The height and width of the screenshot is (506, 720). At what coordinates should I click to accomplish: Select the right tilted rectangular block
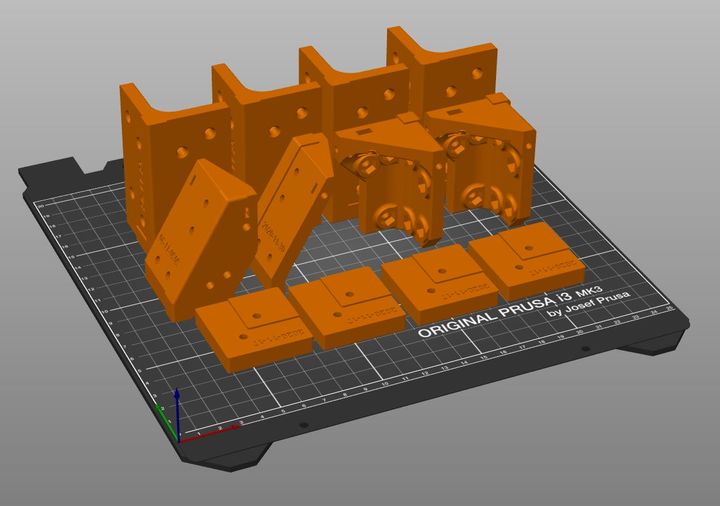click(x=292, y=205)
